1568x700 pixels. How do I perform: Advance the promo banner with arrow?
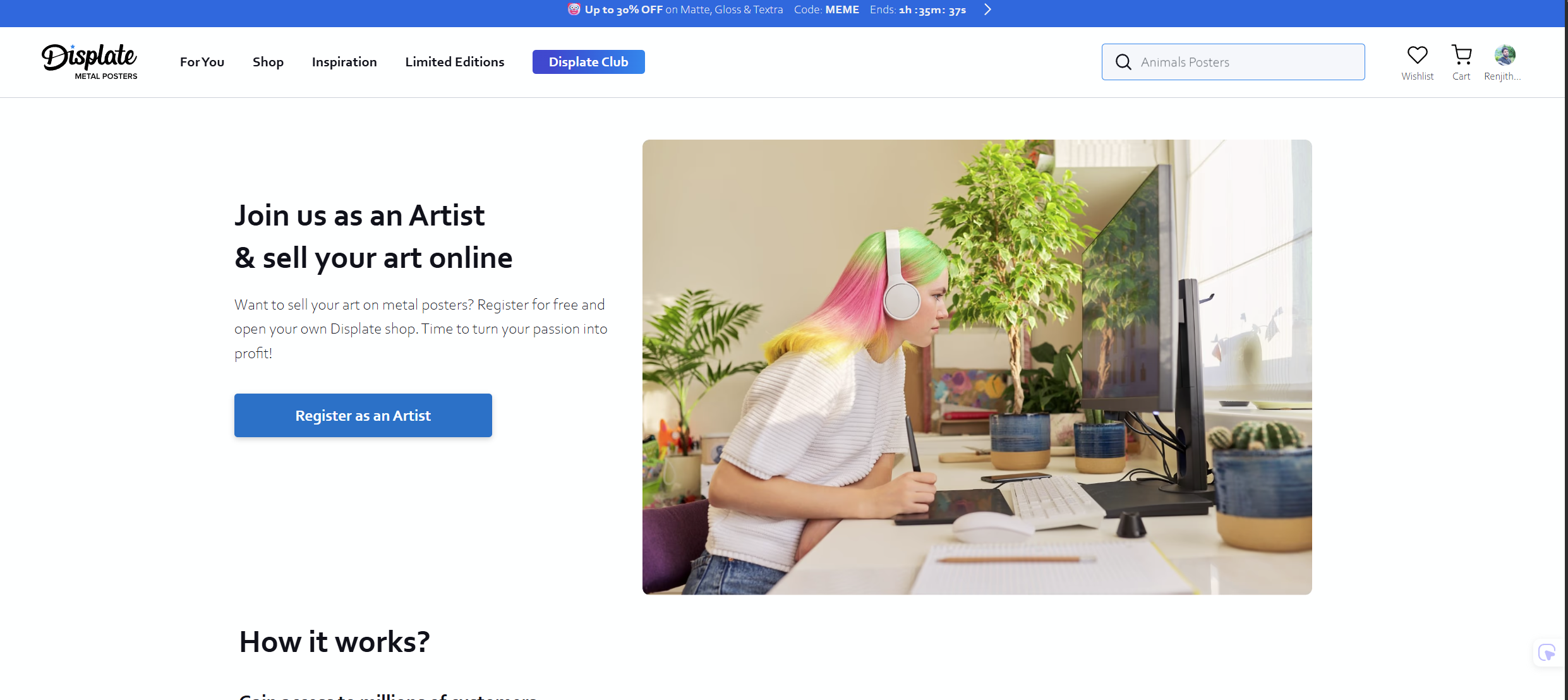coord(987,9)
